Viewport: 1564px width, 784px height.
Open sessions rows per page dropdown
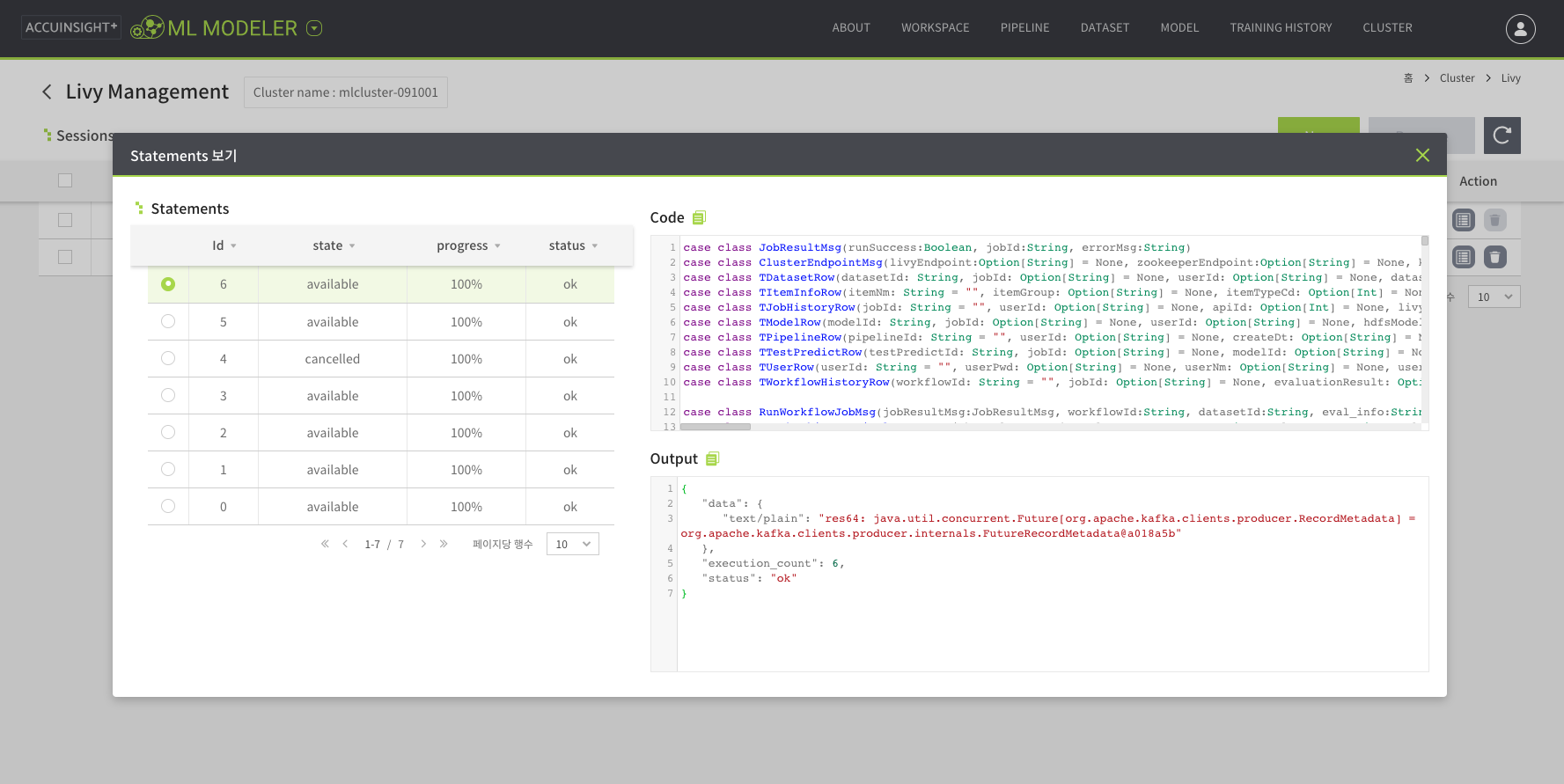(x=1494, y=297)
